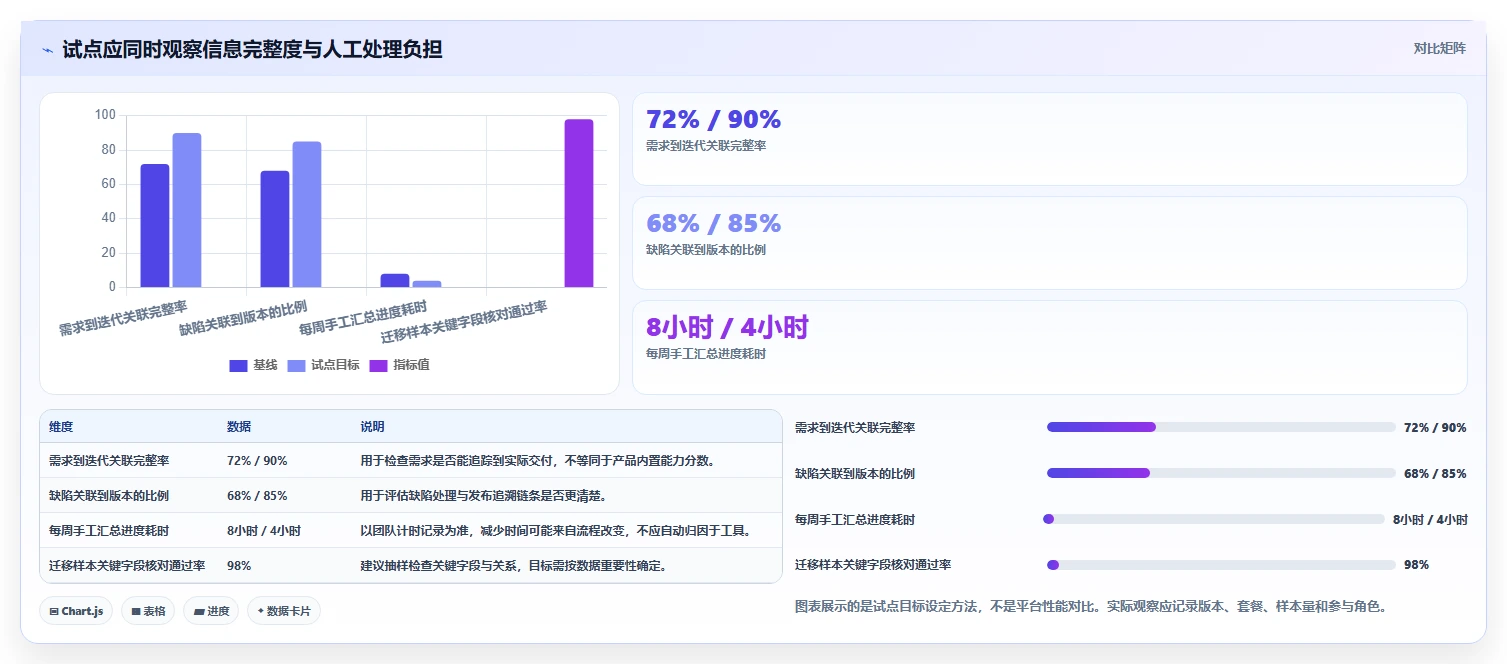Click the 98% value beside progress bar

[x=1416, y=565]
